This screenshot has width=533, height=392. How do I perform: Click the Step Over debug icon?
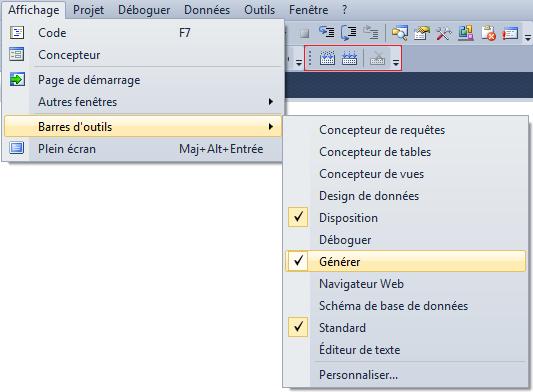click(x=349, y=33)
